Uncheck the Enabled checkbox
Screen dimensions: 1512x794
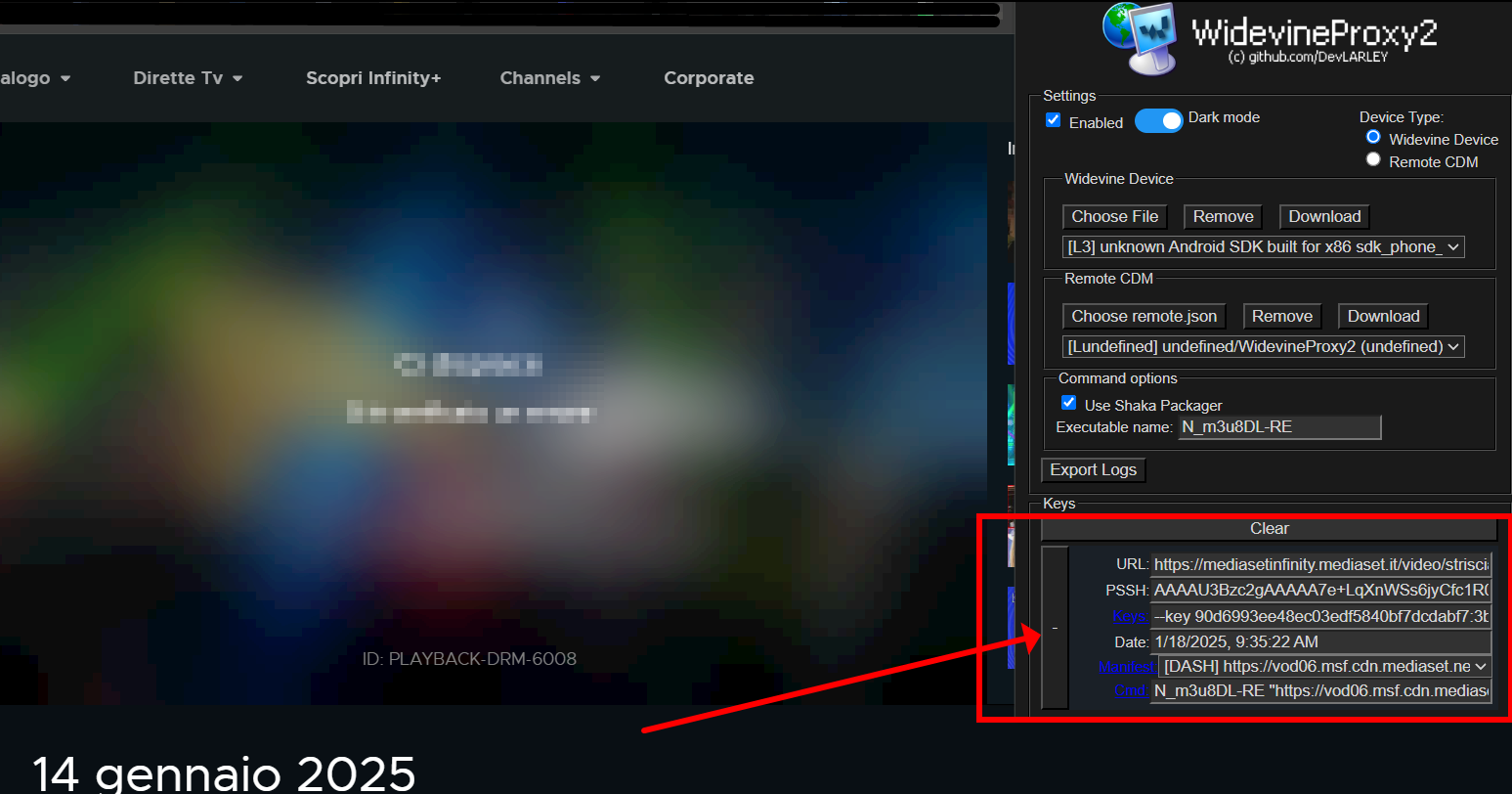click(1053, 120)
